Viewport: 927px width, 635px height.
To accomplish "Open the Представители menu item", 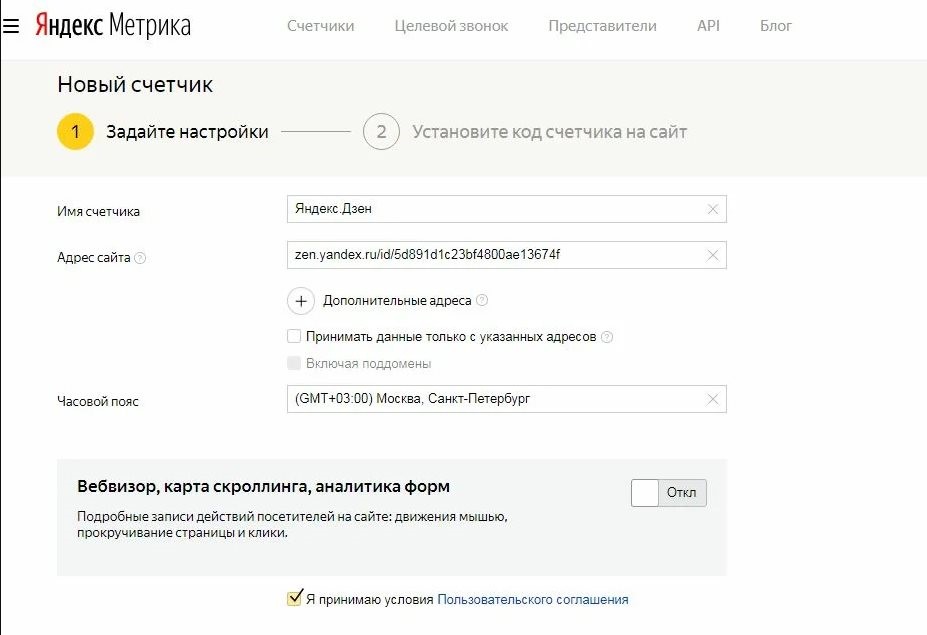I will [602, 26].
